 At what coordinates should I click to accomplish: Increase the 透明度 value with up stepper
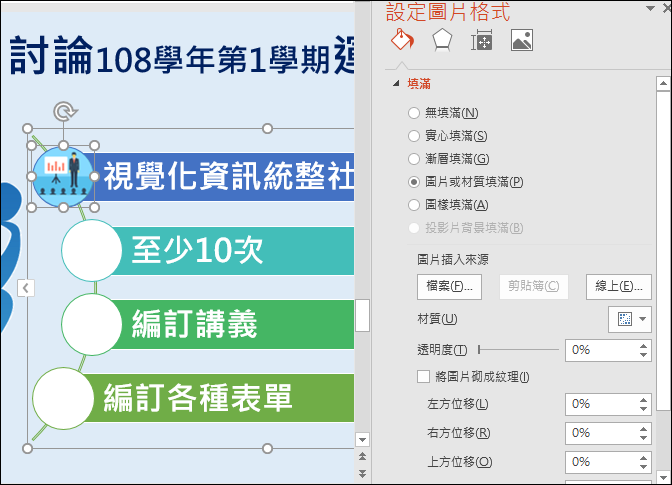pyautogui.click(x=643, y=346)
